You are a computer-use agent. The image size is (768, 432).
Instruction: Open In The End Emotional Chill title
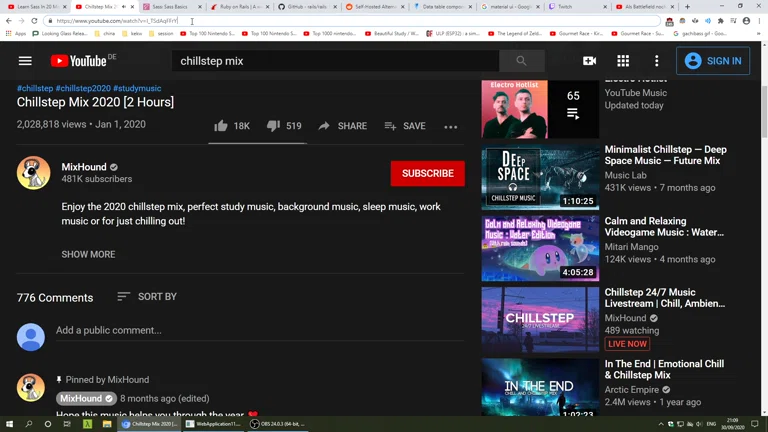664,369
